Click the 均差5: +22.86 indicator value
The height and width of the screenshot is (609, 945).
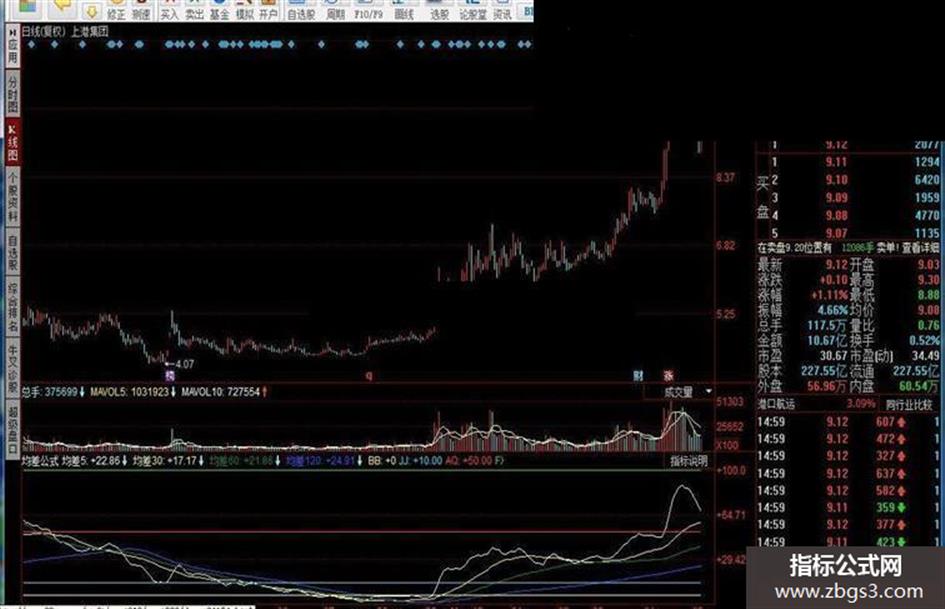95,461
